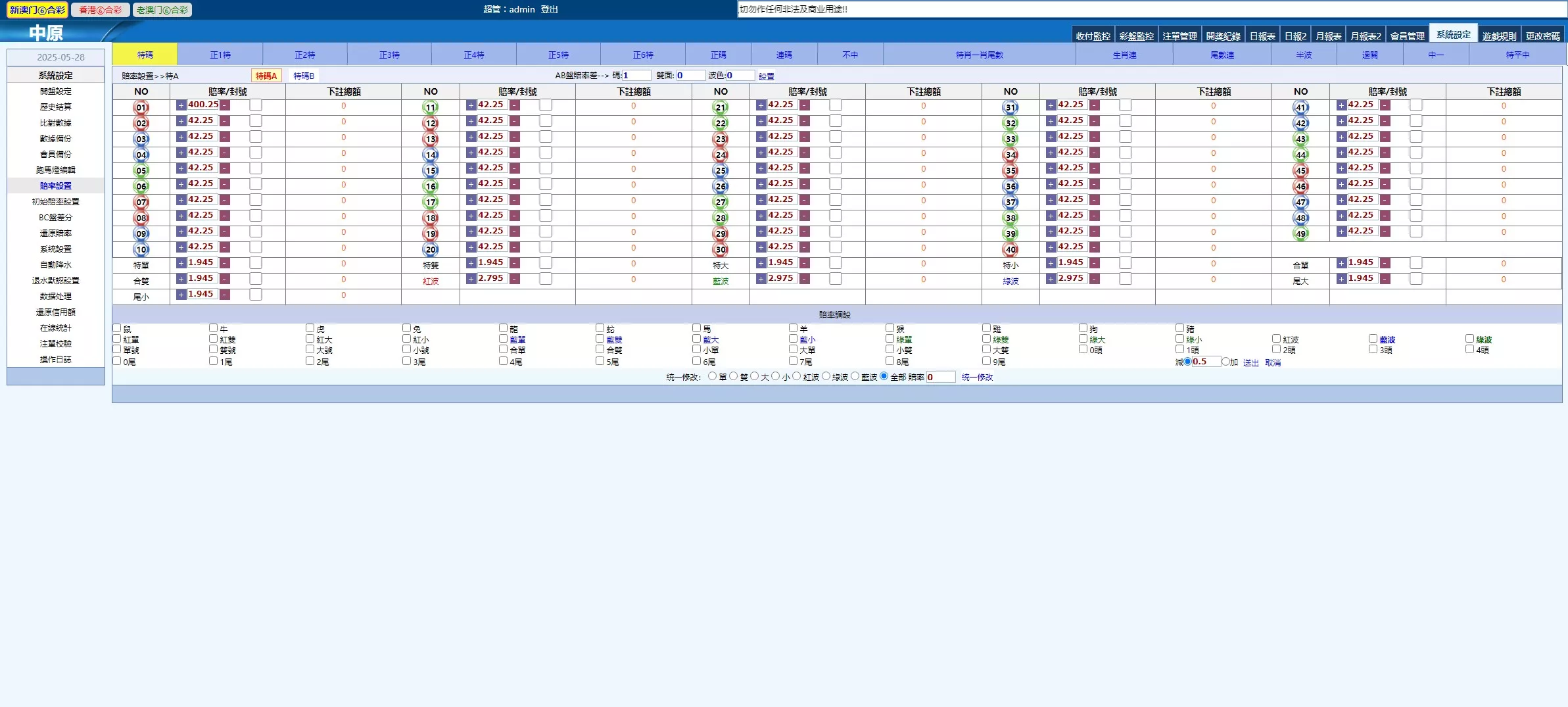Decrease odds for number 25 with minus
Screen dimensions: 1568x707
(805, 168)
